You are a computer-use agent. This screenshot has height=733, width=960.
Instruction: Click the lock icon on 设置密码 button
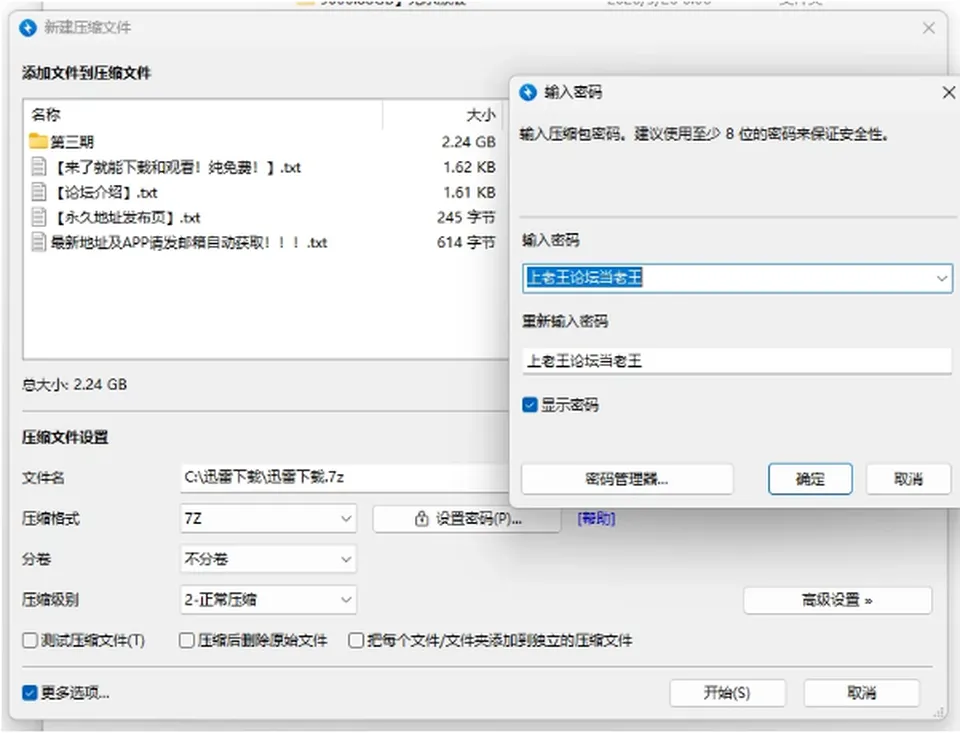[421, 519]
